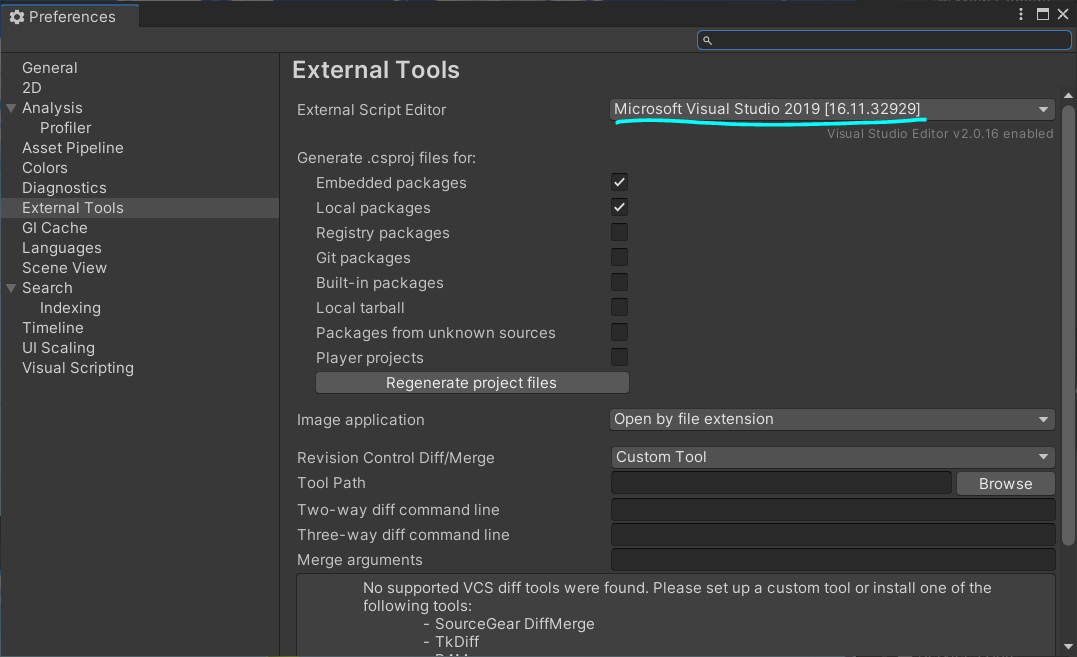Focus the preferences search field
The image size is (1077, 657).
tap(884, 41)
